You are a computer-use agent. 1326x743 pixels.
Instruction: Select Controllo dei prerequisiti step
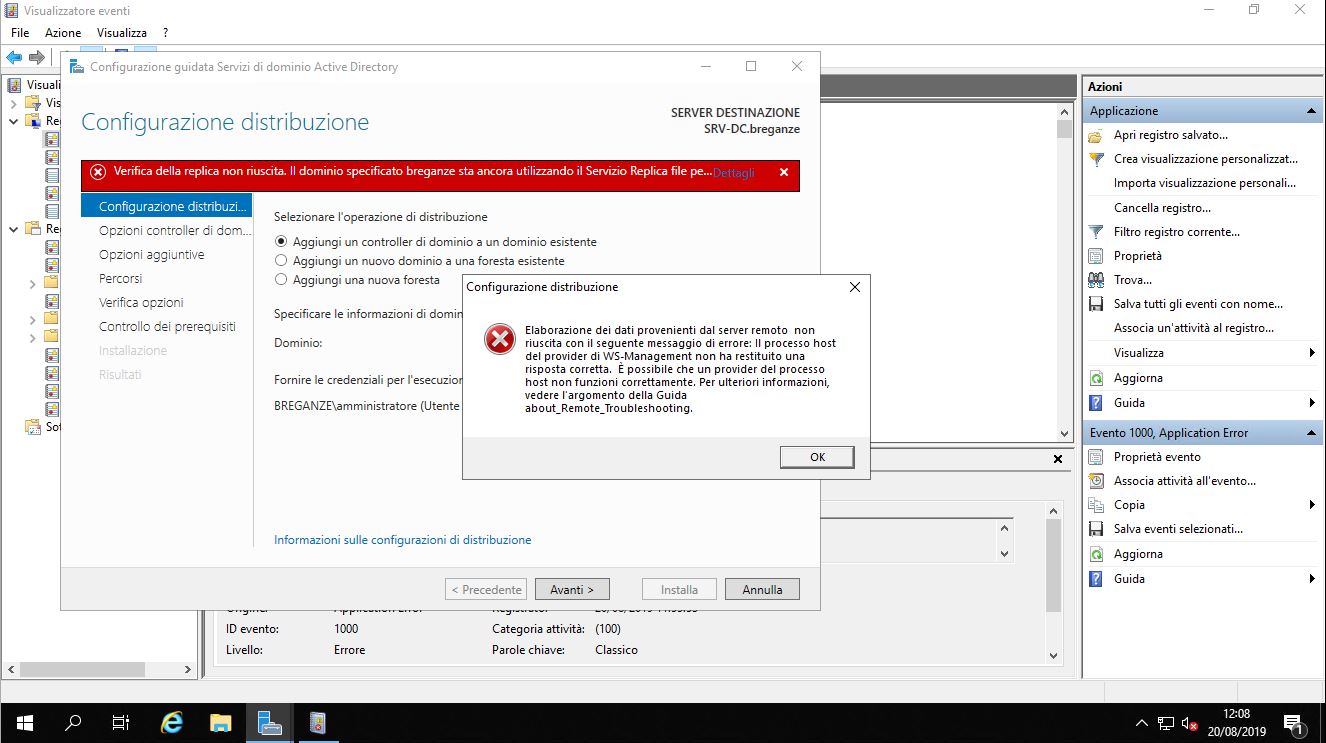tap(167, 326)
